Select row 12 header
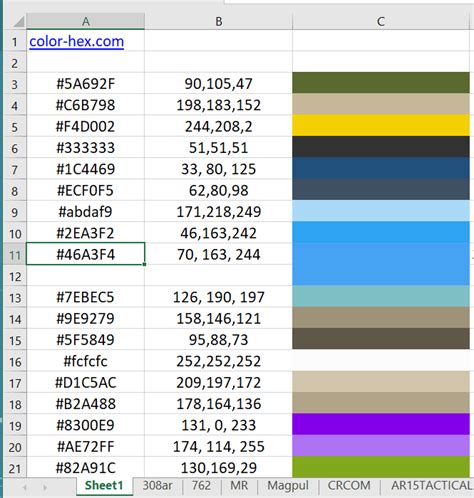 coord(15,276)
